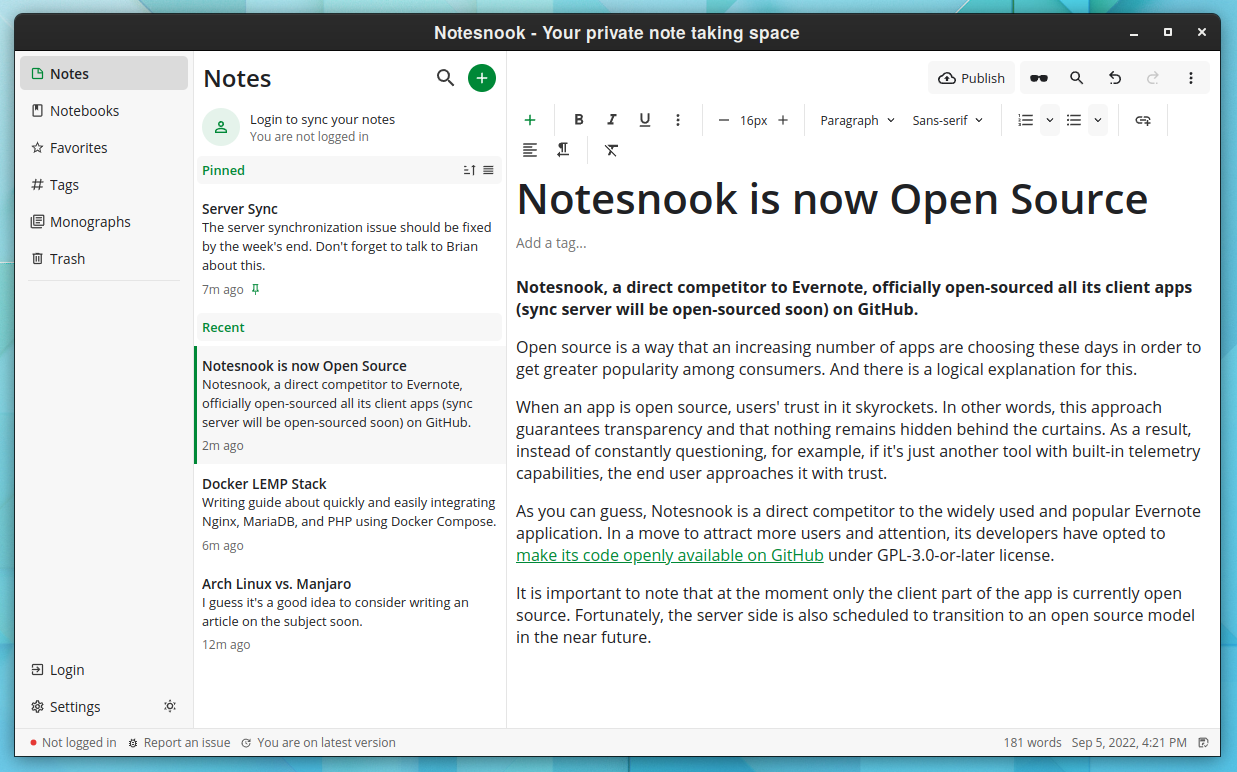
Task: Open the pinned Server Sync note
Action: [x=348, y=249]
